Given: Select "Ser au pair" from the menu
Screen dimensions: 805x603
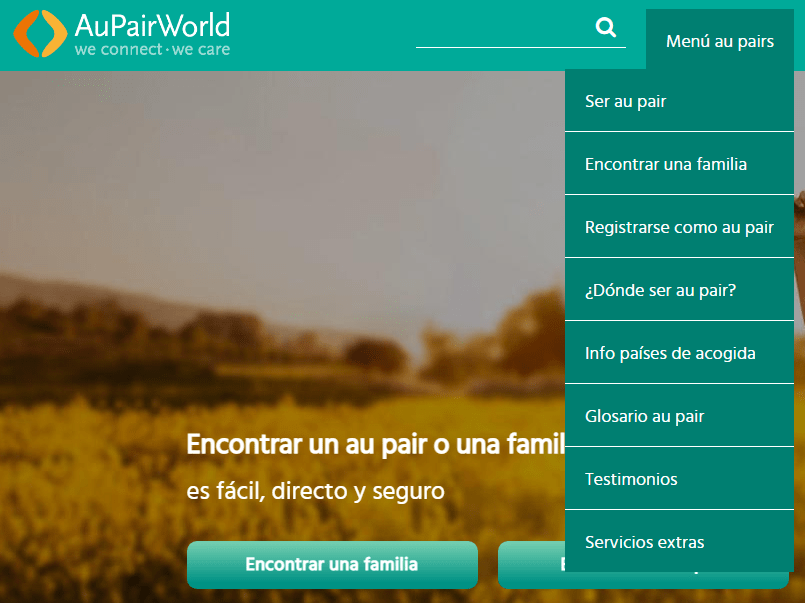Looking at the screenshot, I should [x=625, y=101].
